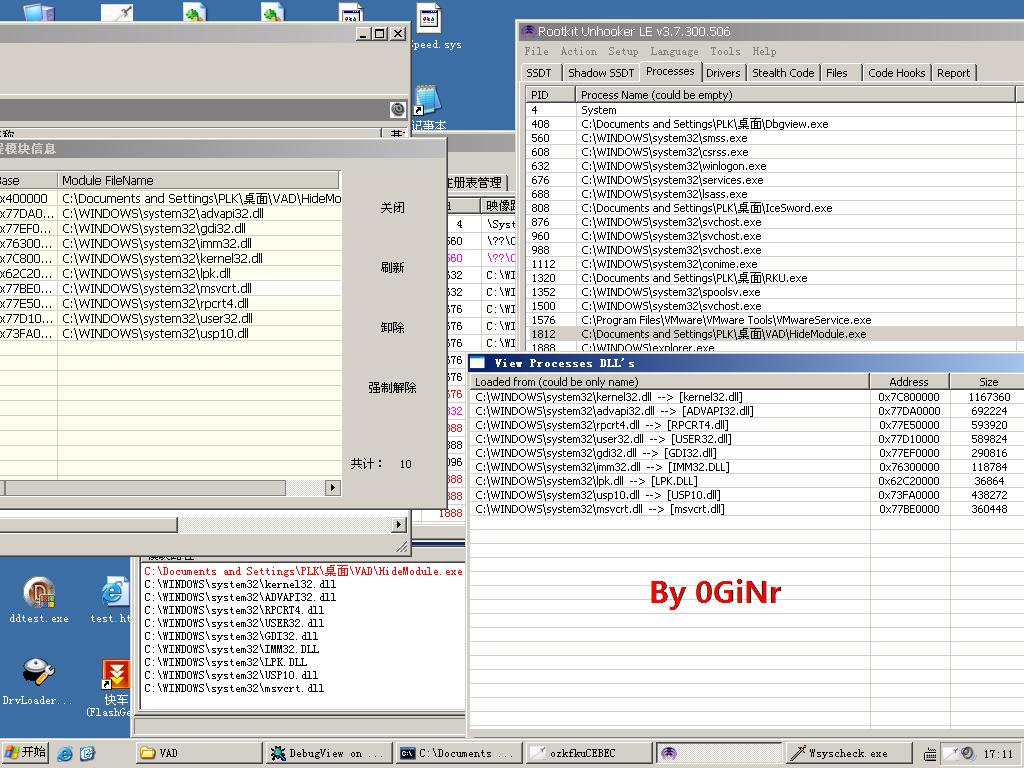Click the round icon on the gray toolbar
This screenshot has width=1024, height=768.
click(x=398, y=109)
